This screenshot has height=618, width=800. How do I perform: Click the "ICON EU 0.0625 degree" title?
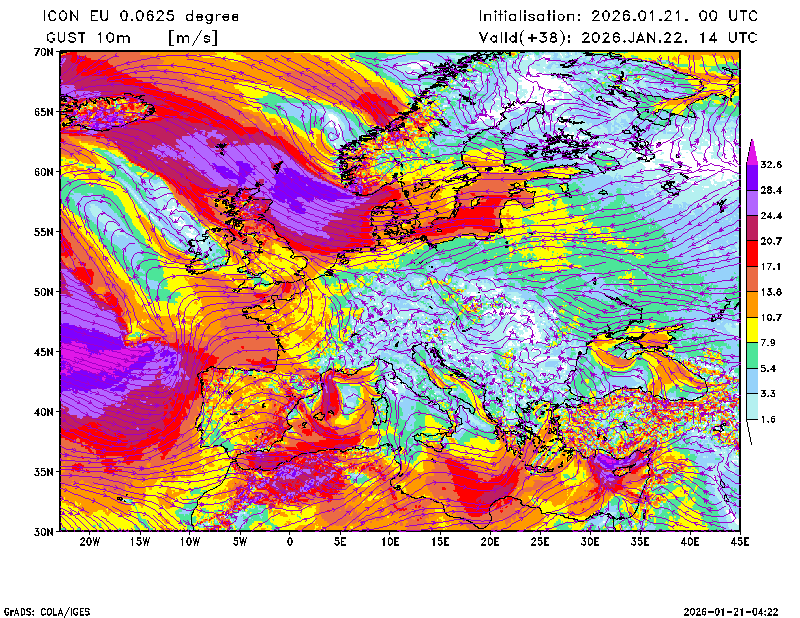[x=142, y=16]
